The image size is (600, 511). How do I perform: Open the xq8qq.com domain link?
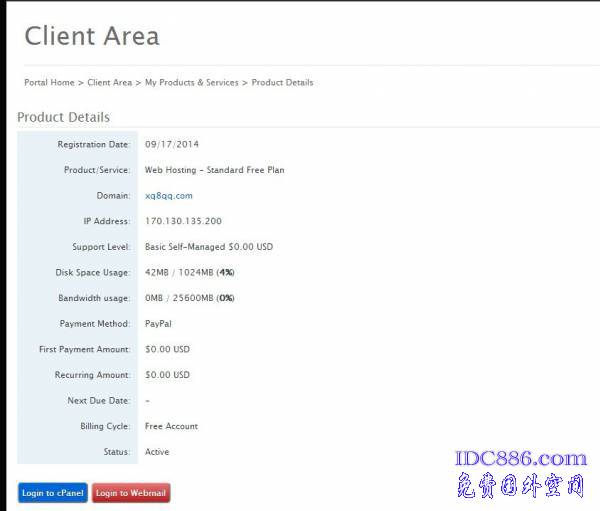point(168,196)
